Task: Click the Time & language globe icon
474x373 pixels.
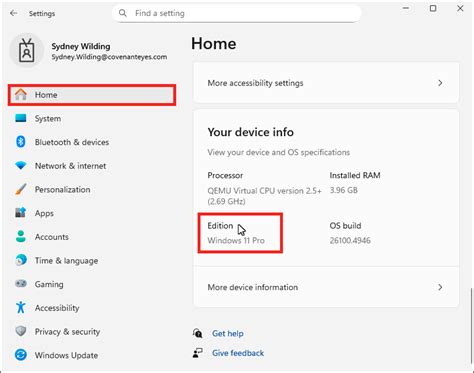Action: [21, 260]
